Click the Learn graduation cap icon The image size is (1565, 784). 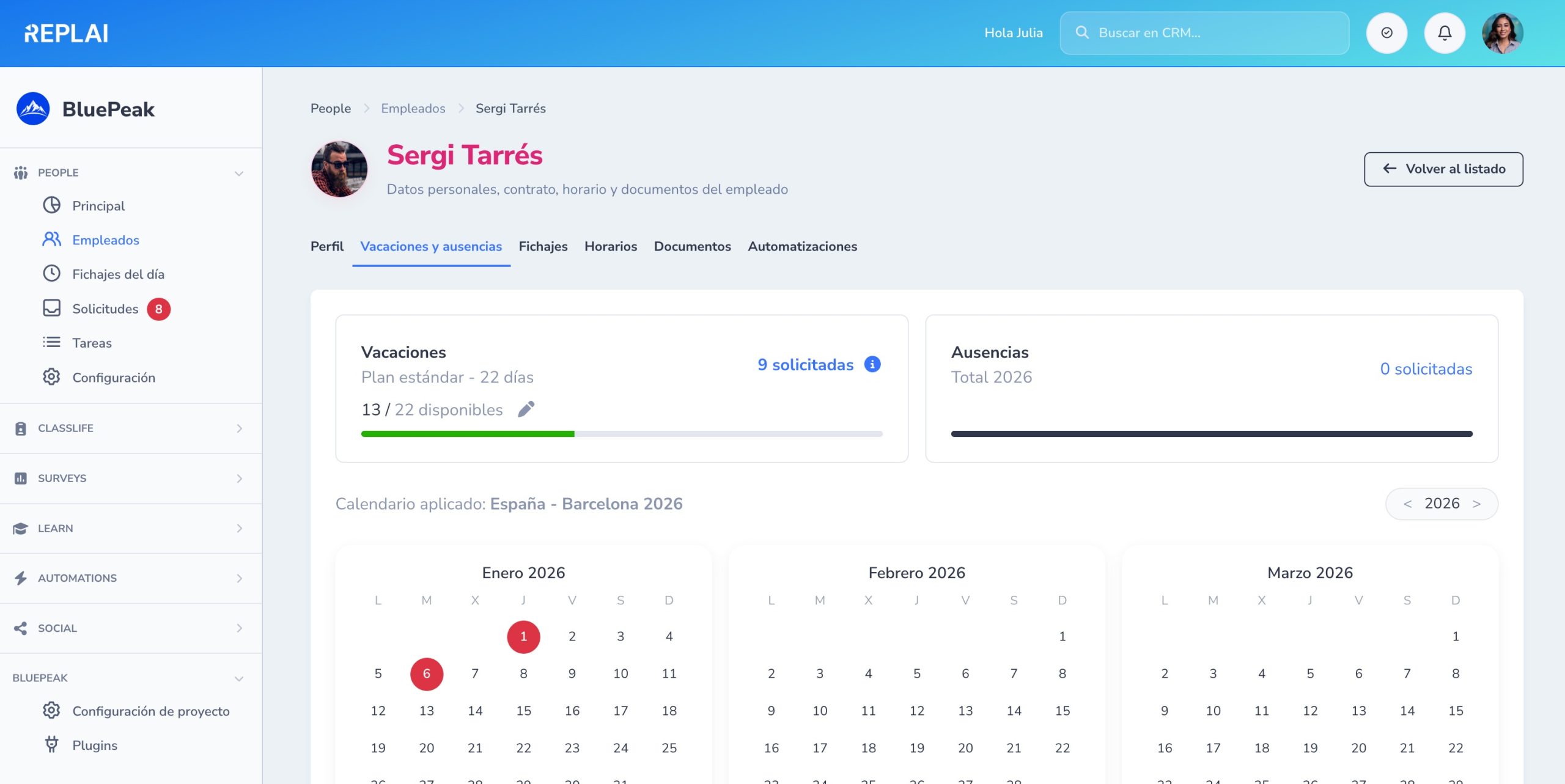(x=21, y=529)
